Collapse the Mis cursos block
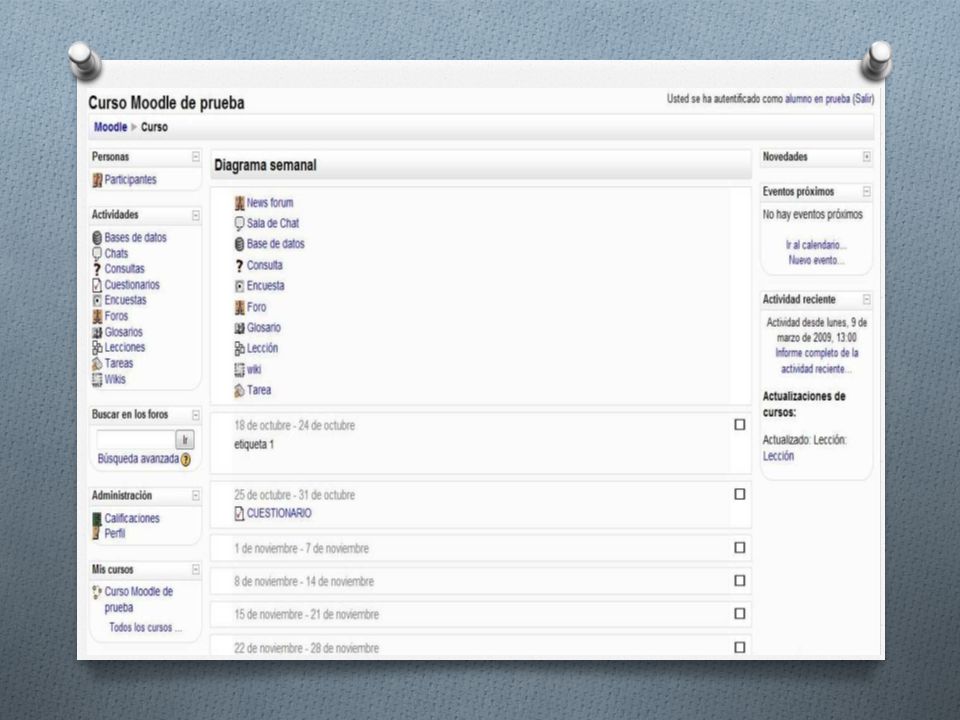The width and height of the screenshot is (960, 720). (x=196, y=569)
